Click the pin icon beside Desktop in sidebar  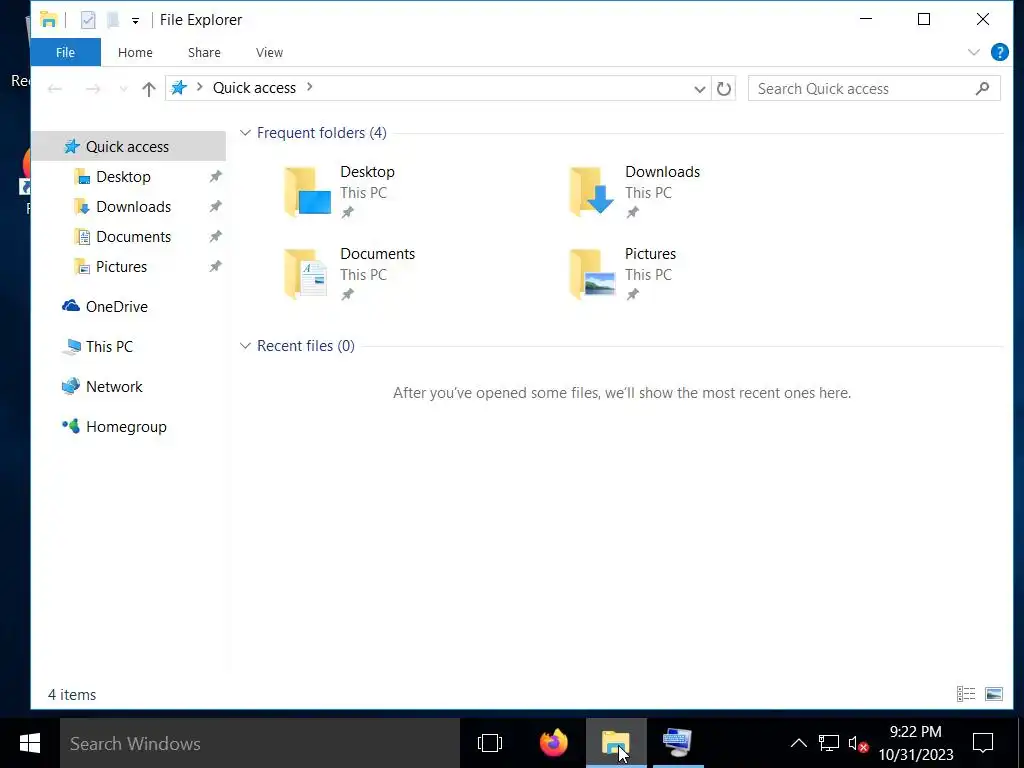click(x=215, y=176)
